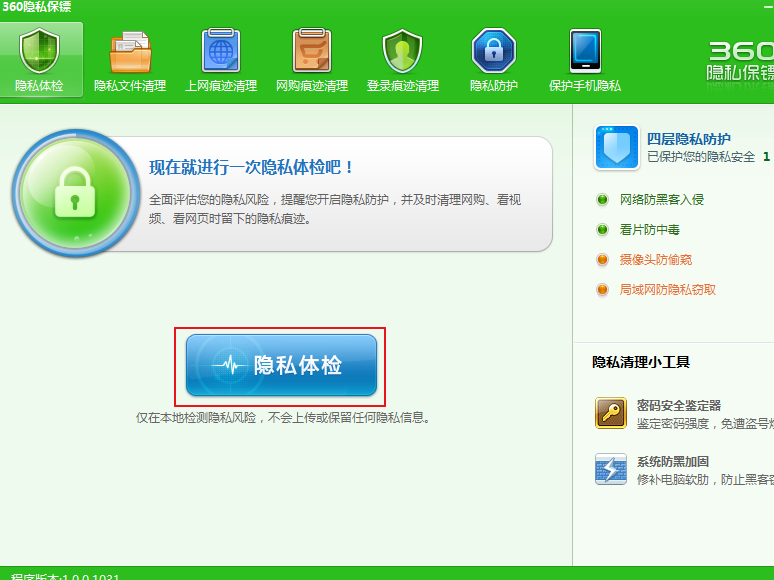Click the orange dot beside 摄像头防偷窥
The width and height of the screenshot is (774, 580).
click(x=602, y=260)
